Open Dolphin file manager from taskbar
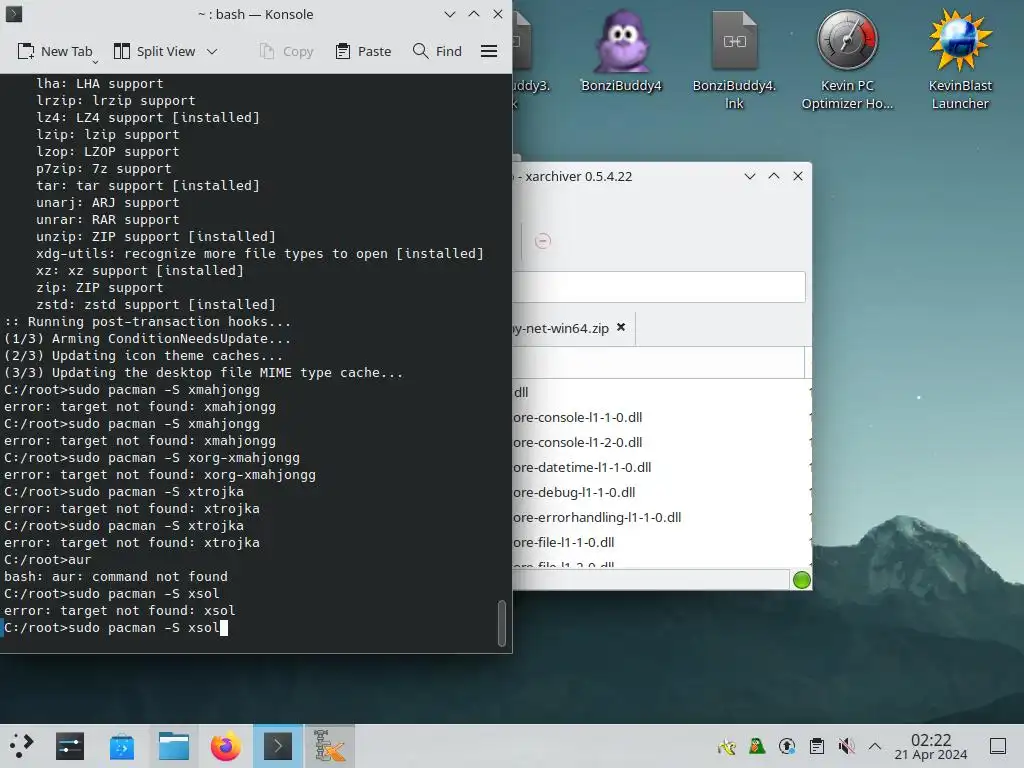Screen dimensions: 1024x768 [x=174, y=746]
